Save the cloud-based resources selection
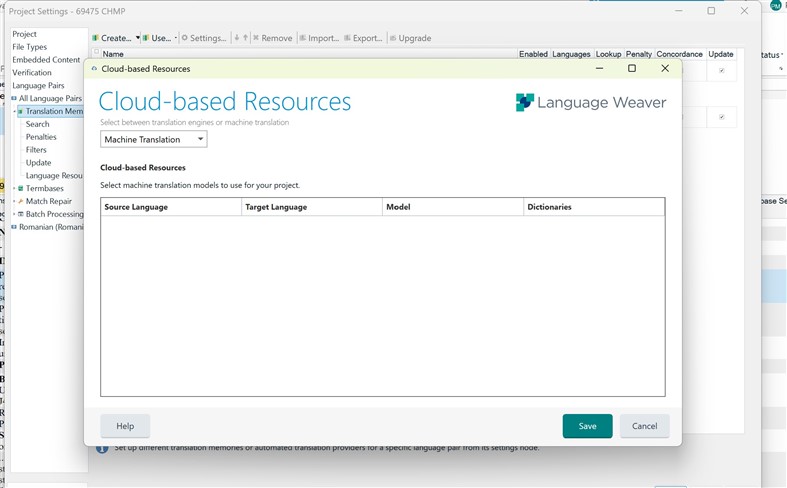The image size is (787, 488). [x=587, y=426]
